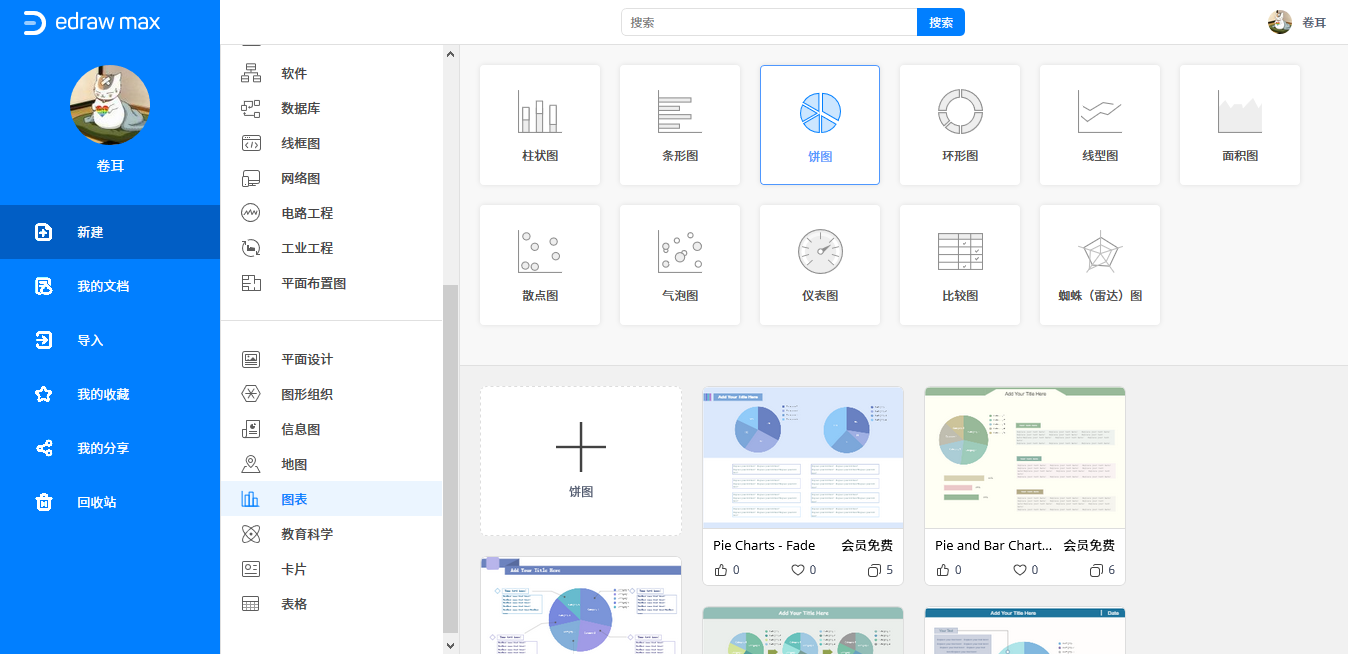This screenshot has width=1348, height=654.
Task: Click the 卷耳 username at top right
Action: (x=1314, y=22)
